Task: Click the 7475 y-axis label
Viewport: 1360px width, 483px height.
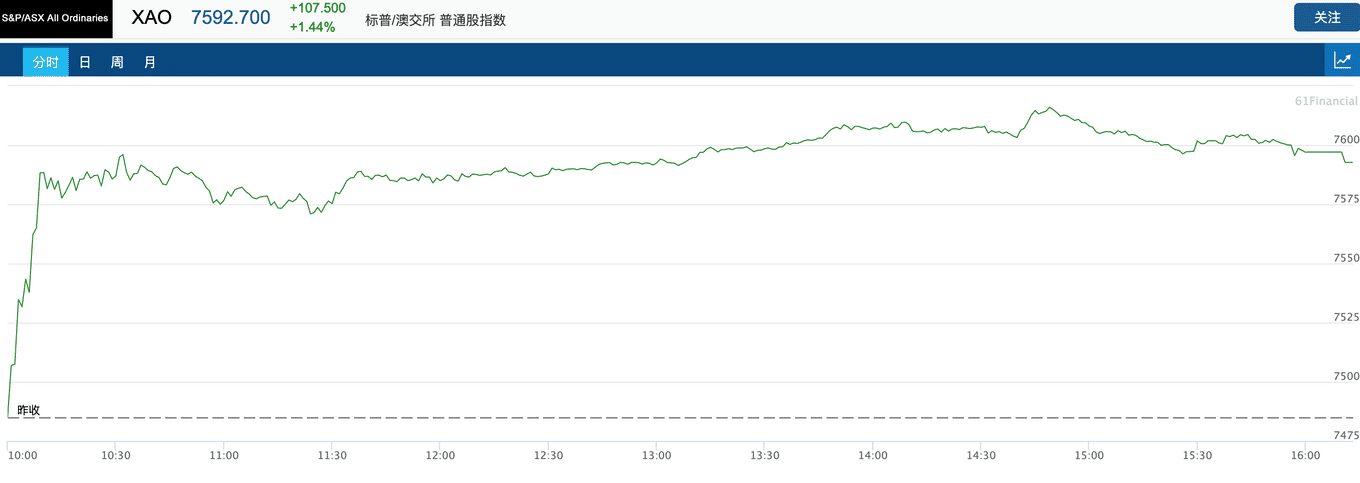Action: click(x=1346, y=435)
